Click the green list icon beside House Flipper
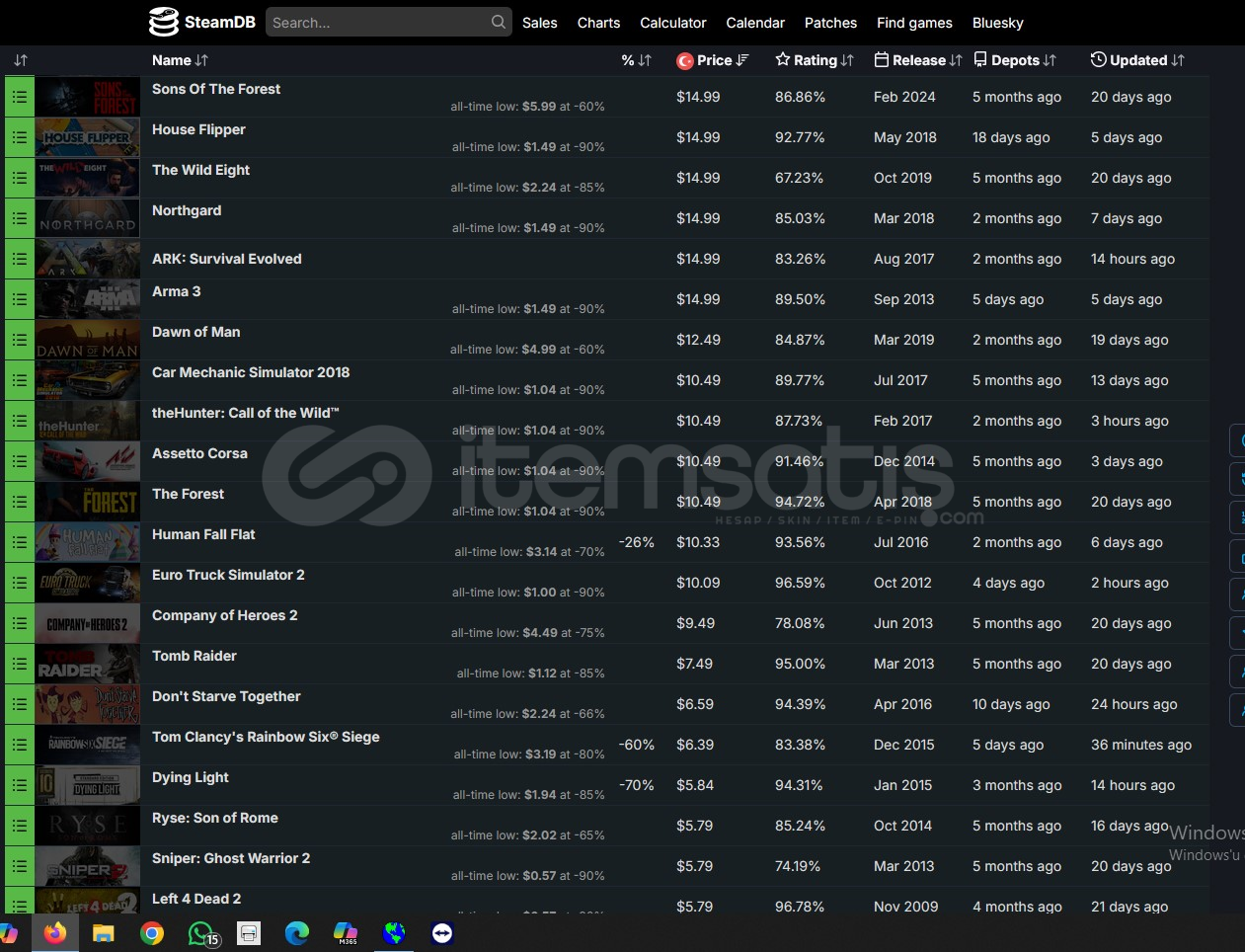 tap(19, 137)
